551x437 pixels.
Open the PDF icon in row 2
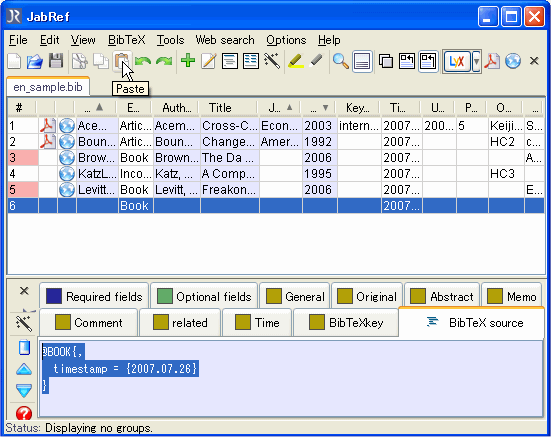pyautogui.click(x=47, y=142)
